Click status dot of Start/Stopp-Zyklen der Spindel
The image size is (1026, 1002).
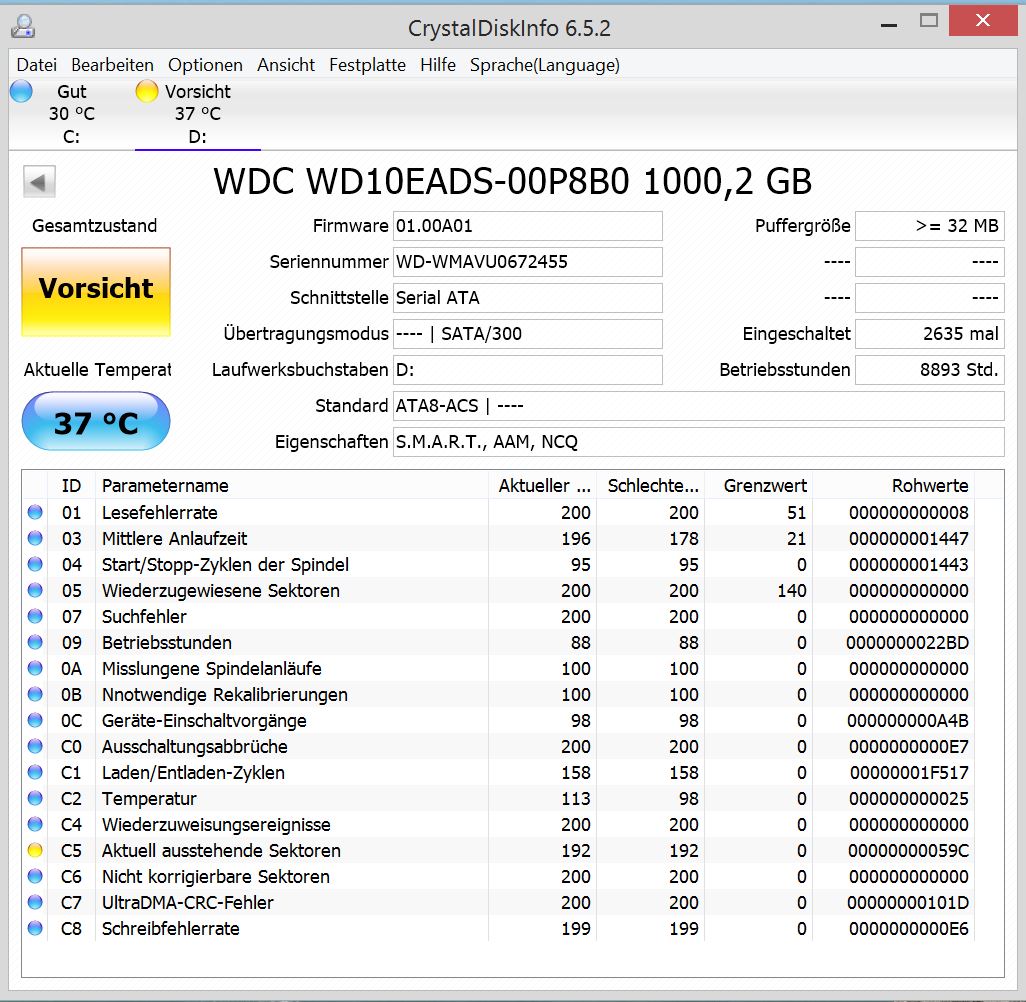click(35, 564)
